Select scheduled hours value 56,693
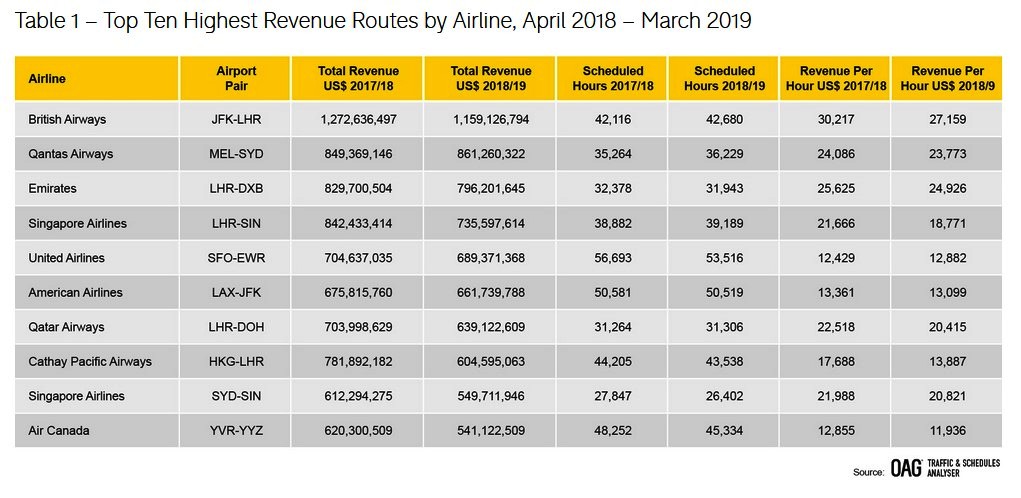This screenshot has width=1021, height=498. (612, 258)
